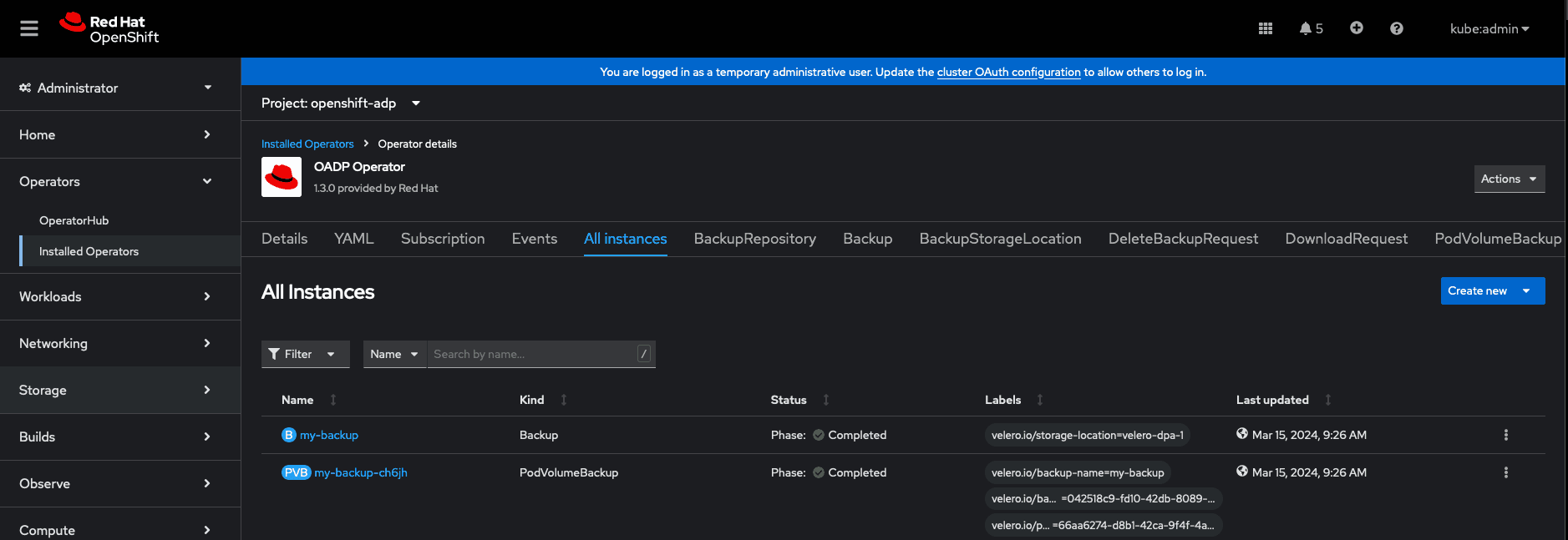Image resolution: width=1568 pixels, height=540 pixels.
Task: Click the plus import/add icon in header
Action: tap(1357, 28)
